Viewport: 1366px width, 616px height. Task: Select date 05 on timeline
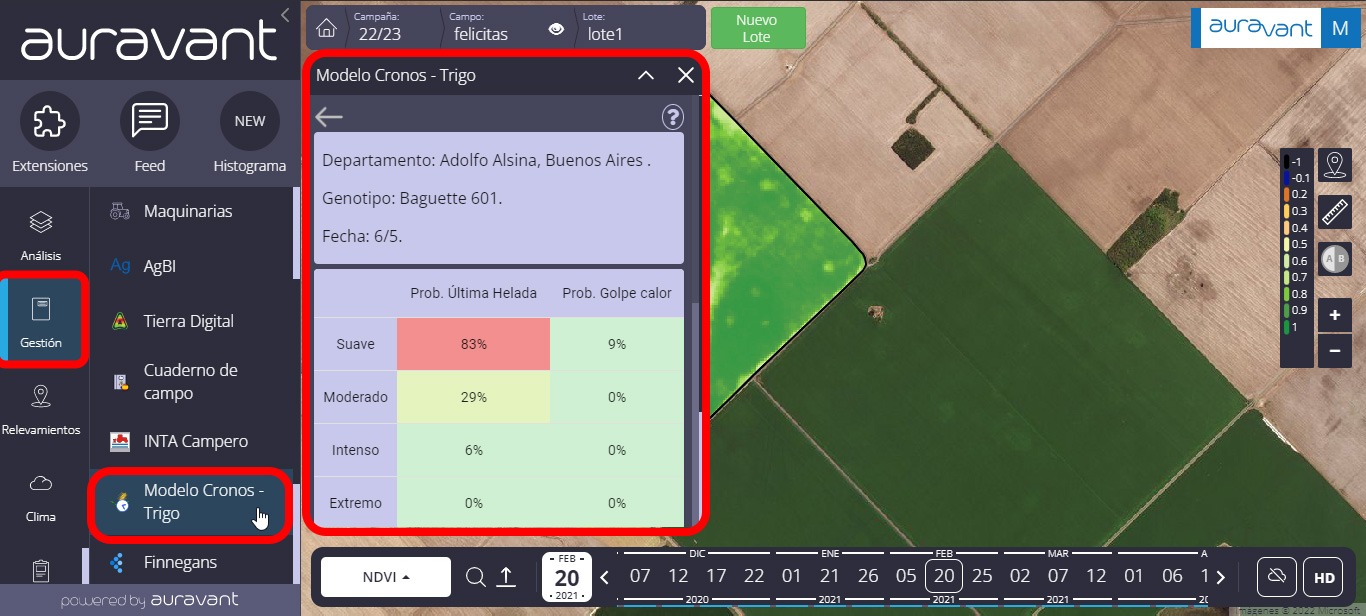[906, 577]
